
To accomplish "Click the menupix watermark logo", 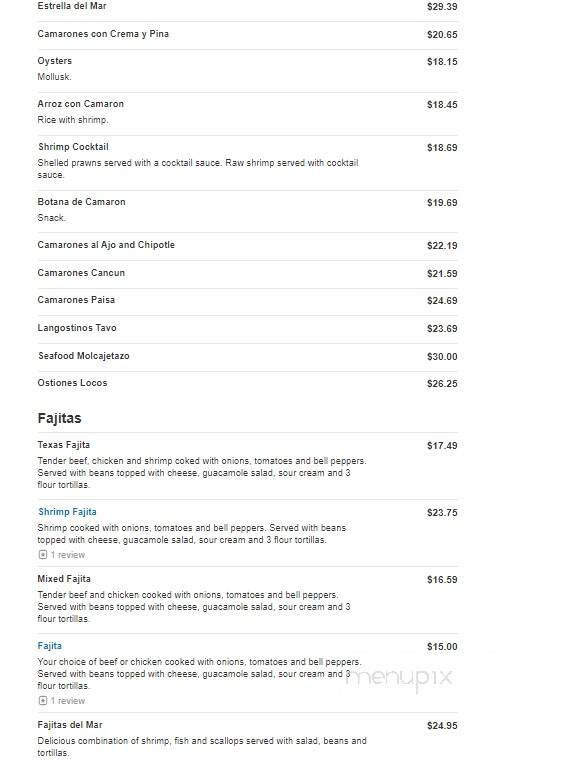I will pyautogui.click(x=399, y=678).
